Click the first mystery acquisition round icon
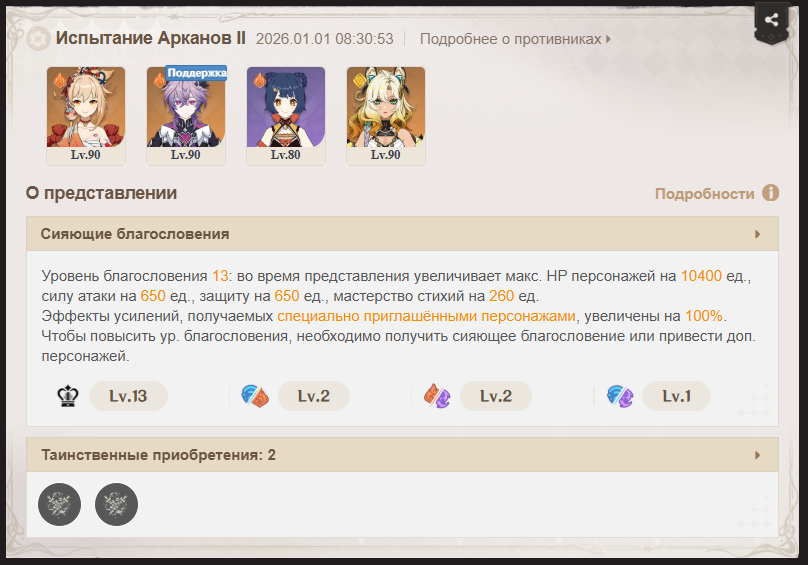 [x=59, y=504]
